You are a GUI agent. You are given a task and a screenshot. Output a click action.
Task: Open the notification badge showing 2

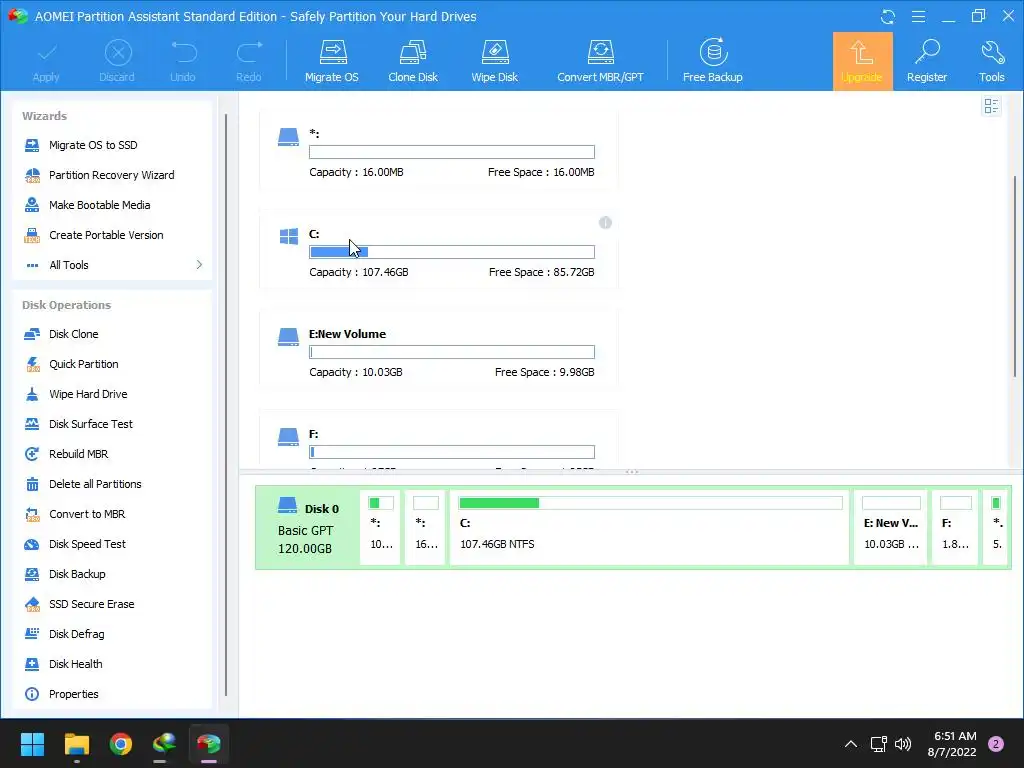[x=996, y=744]
